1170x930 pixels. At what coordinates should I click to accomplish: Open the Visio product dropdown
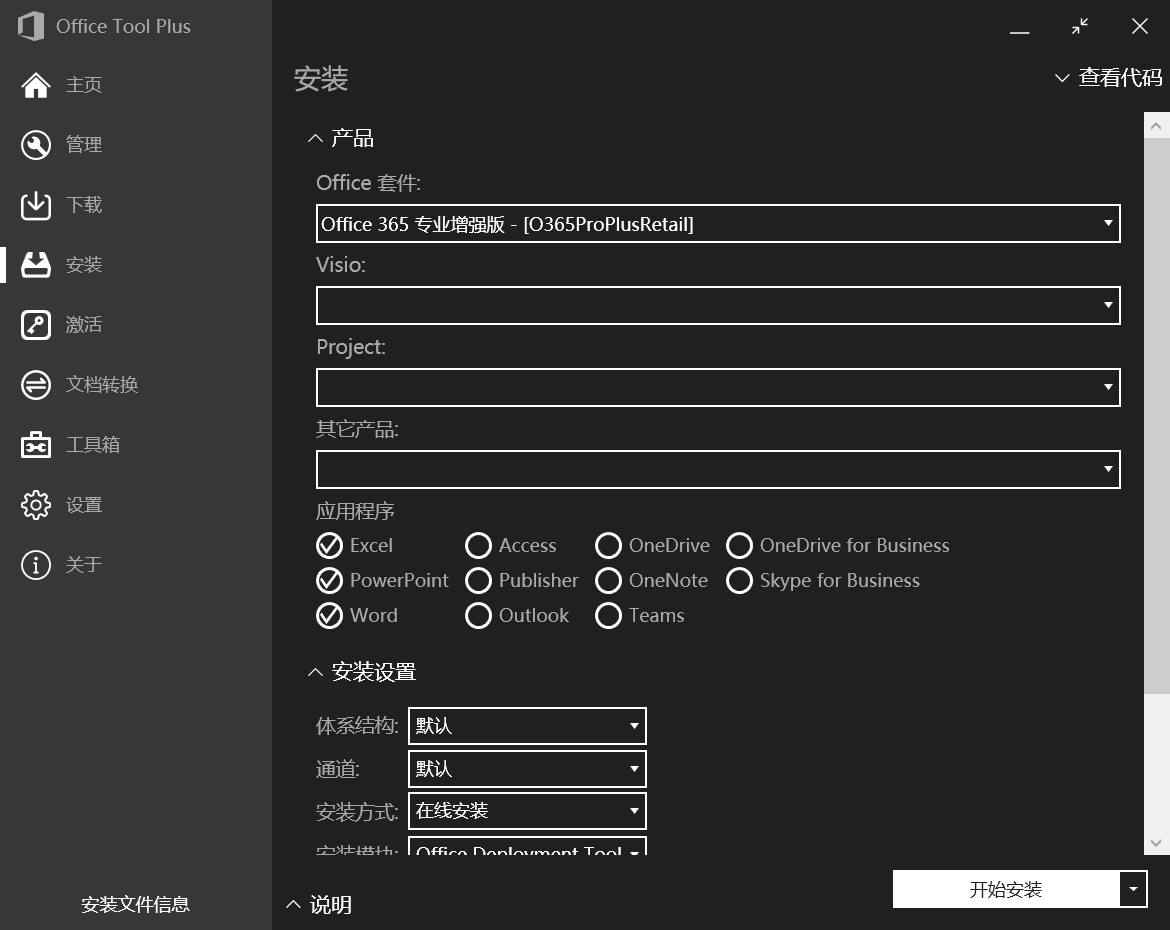coord(718,305)
